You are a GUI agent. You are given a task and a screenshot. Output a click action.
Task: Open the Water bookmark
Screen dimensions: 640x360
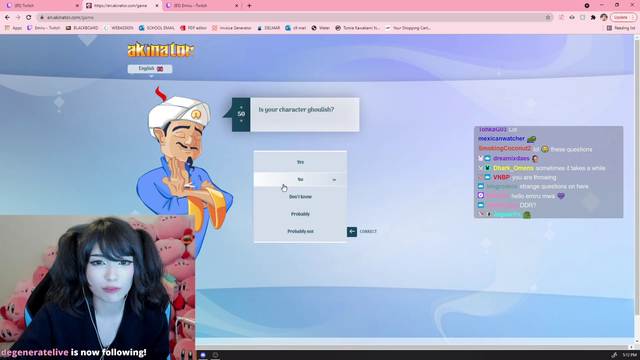(x=321, y=28)
